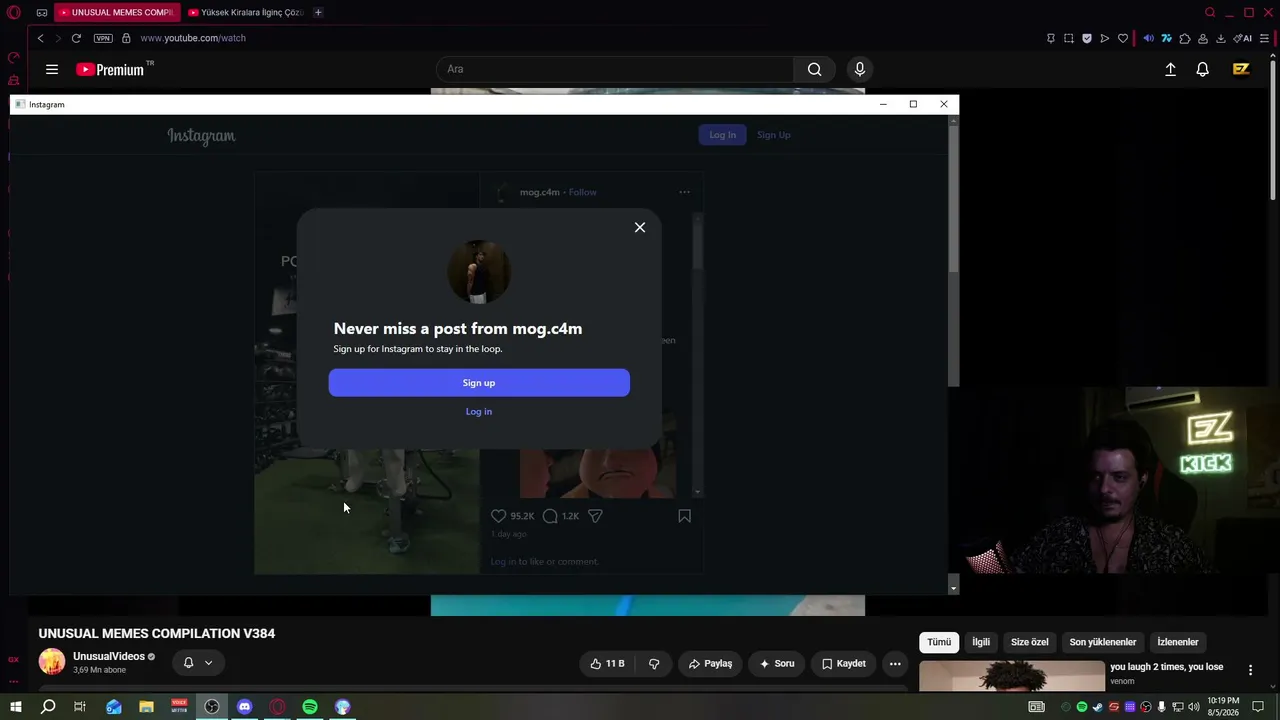1280x720 pixels.
Task: Click the Log in link below Sign up
Action: (x=479, y=411)
